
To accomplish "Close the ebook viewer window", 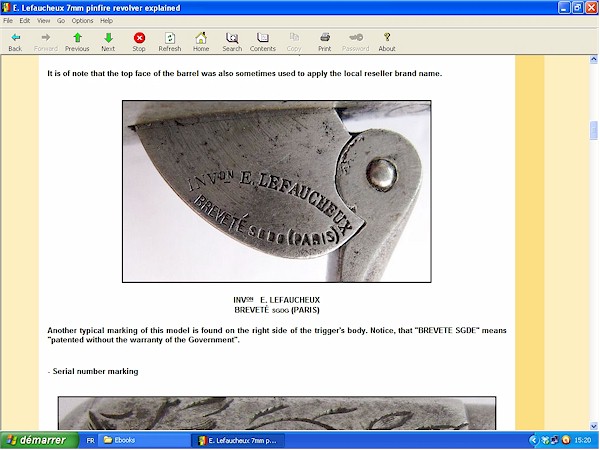I will [592, 8].
